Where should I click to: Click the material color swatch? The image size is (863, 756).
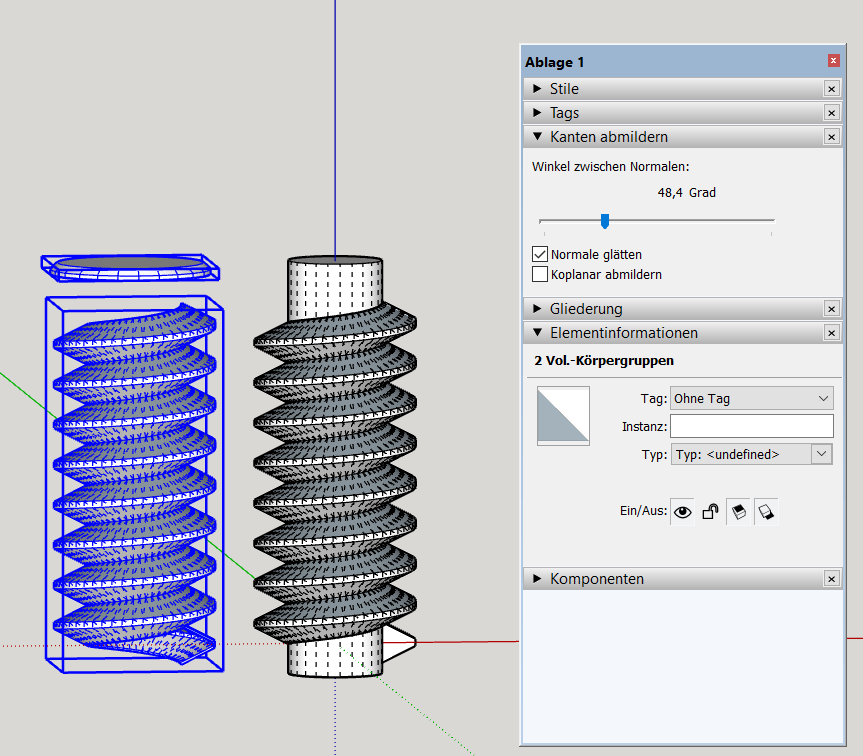[x=563, y=416]
